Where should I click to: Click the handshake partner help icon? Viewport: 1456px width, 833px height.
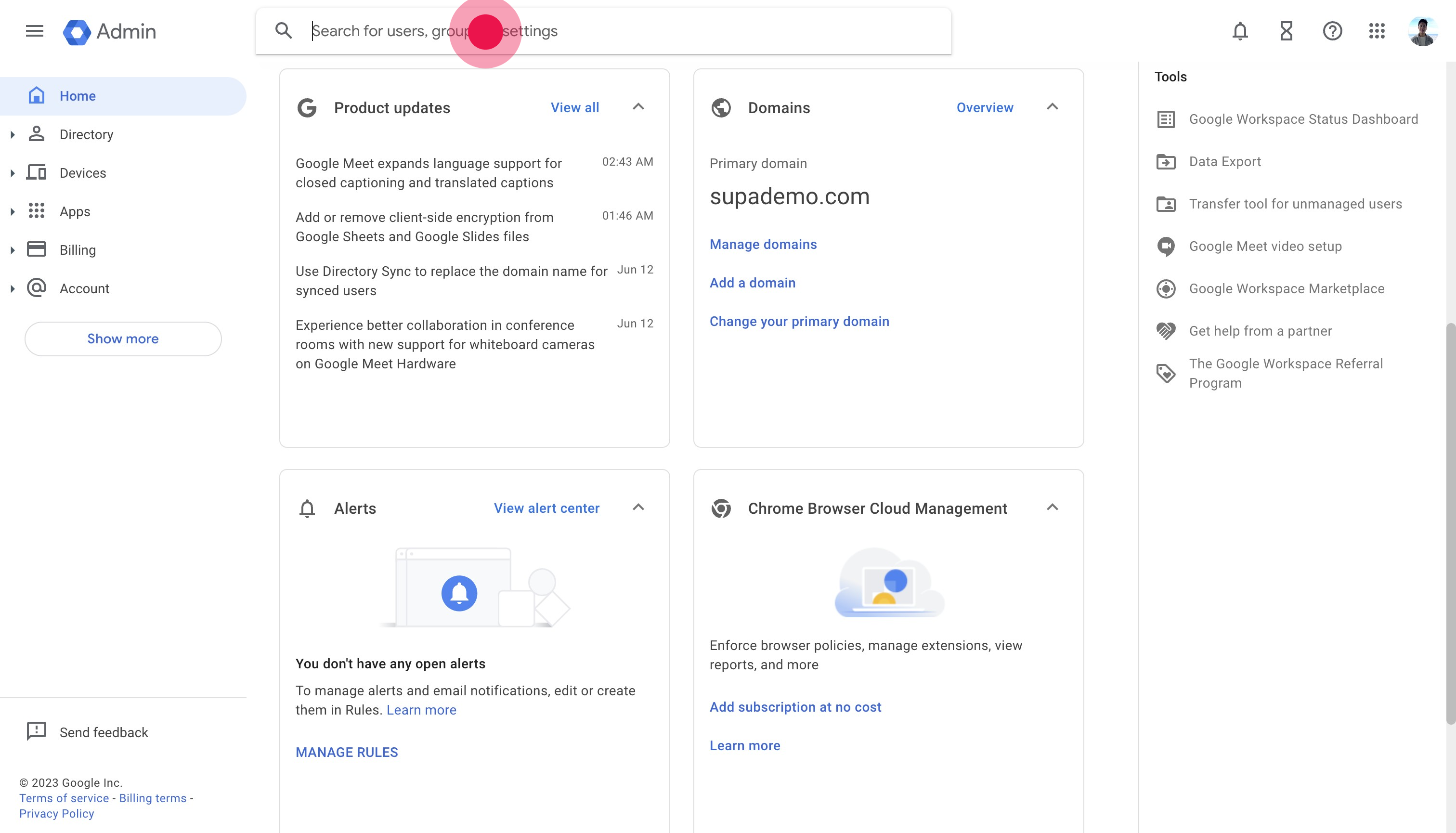pos(1166,331)
